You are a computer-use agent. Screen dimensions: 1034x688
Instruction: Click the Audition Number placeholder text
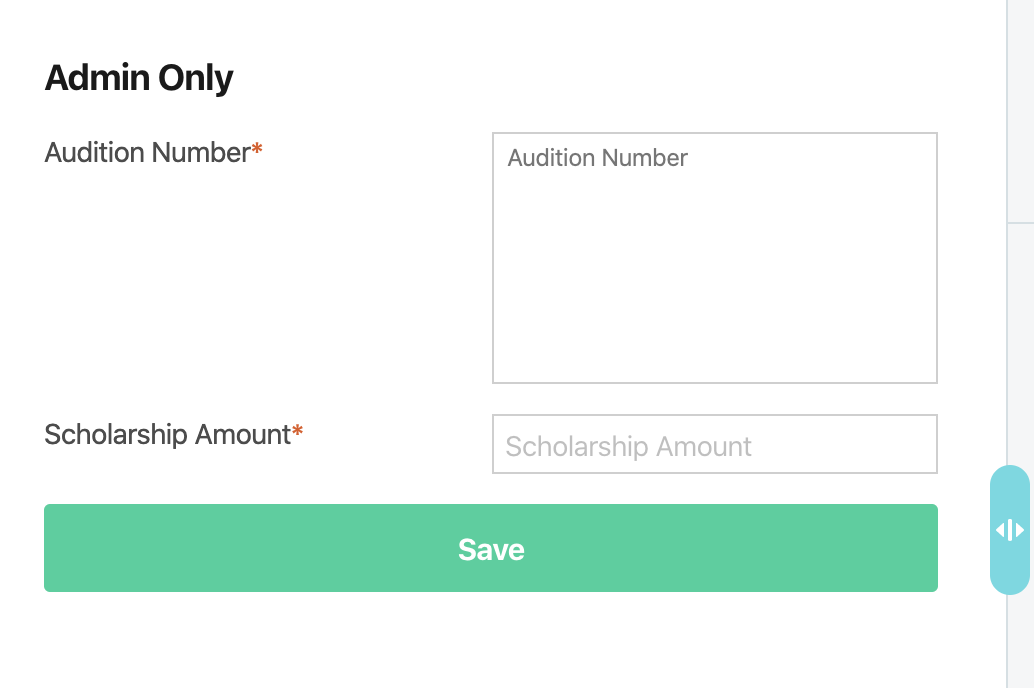[597, 158]
